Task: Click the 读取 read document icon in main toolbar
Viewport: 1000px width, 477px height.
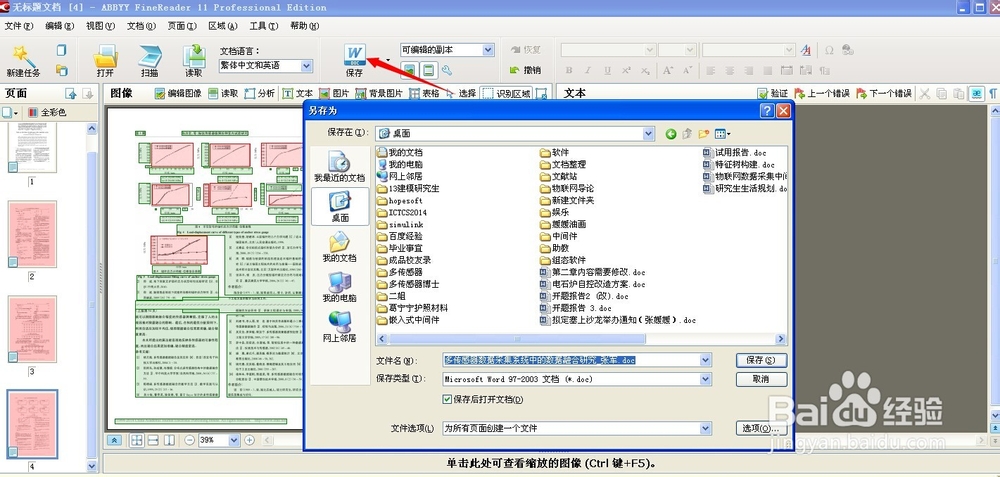Action: point(194,56)
